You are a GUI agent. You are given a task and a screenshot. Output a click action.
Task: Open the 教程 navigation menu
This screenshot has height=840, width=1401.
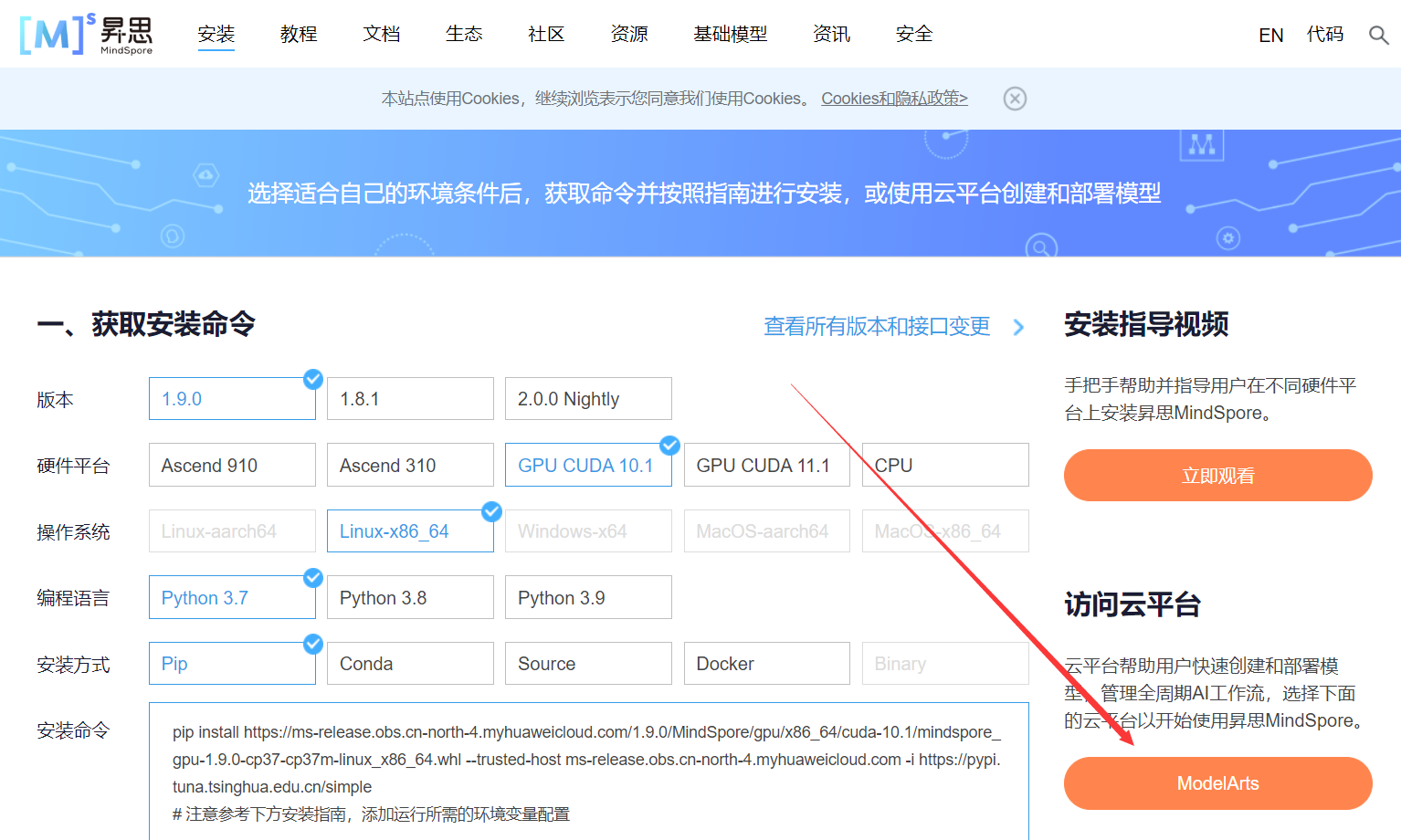(x=298, y=34)
